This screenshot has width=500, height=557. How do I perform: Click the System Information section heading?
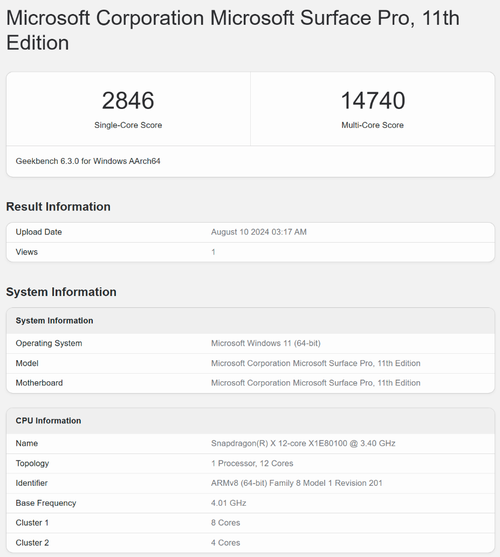click(x=61, y=292)
